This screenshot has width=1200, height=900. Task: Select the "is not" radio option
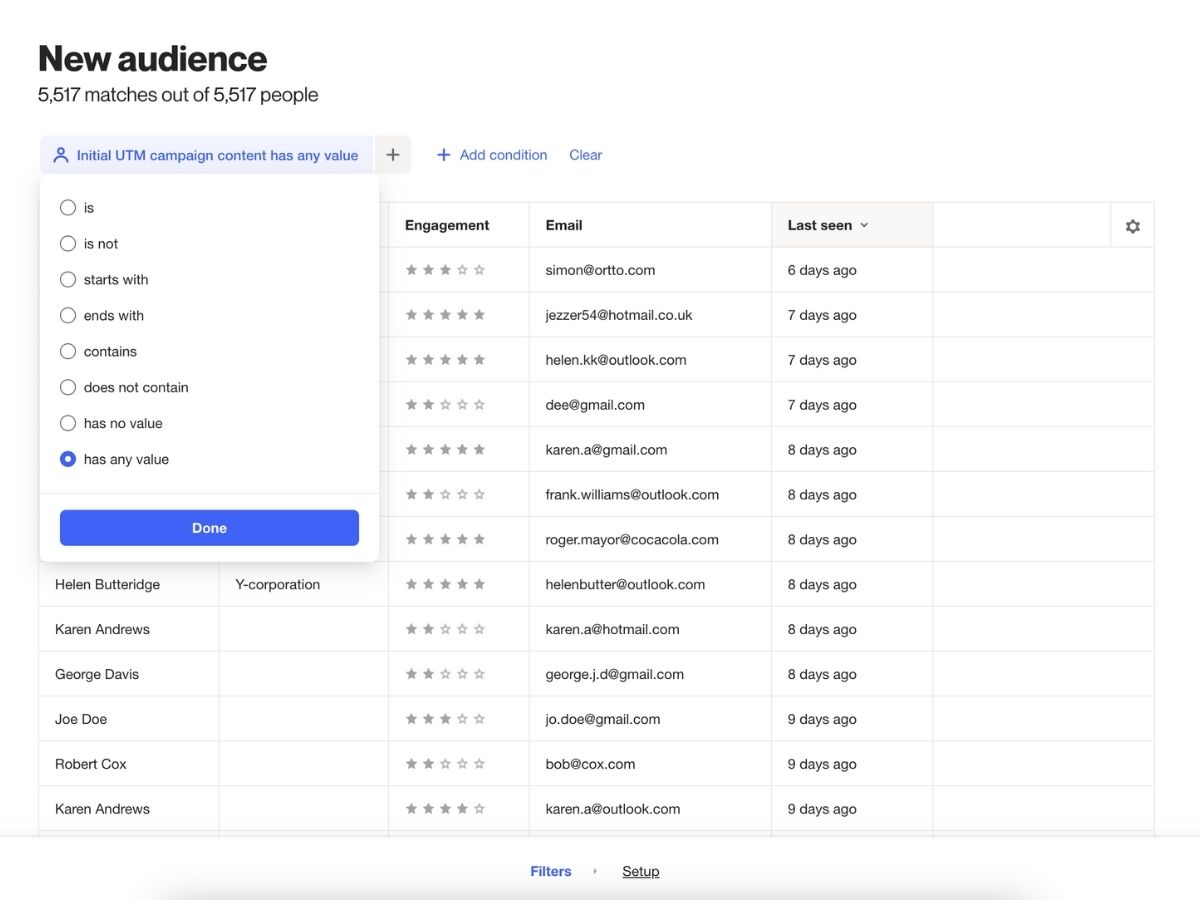click(68, 244)
